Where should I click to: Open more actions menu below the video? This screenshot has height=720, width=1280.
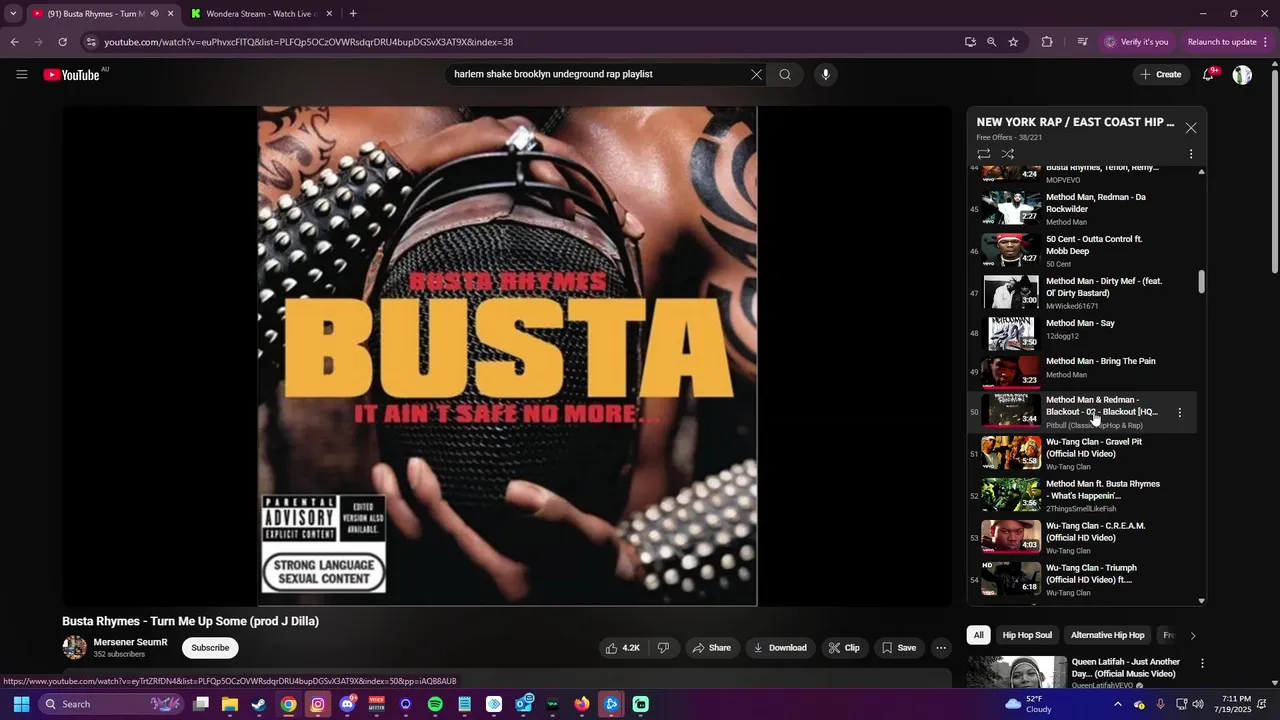click(x=941, y=648)
